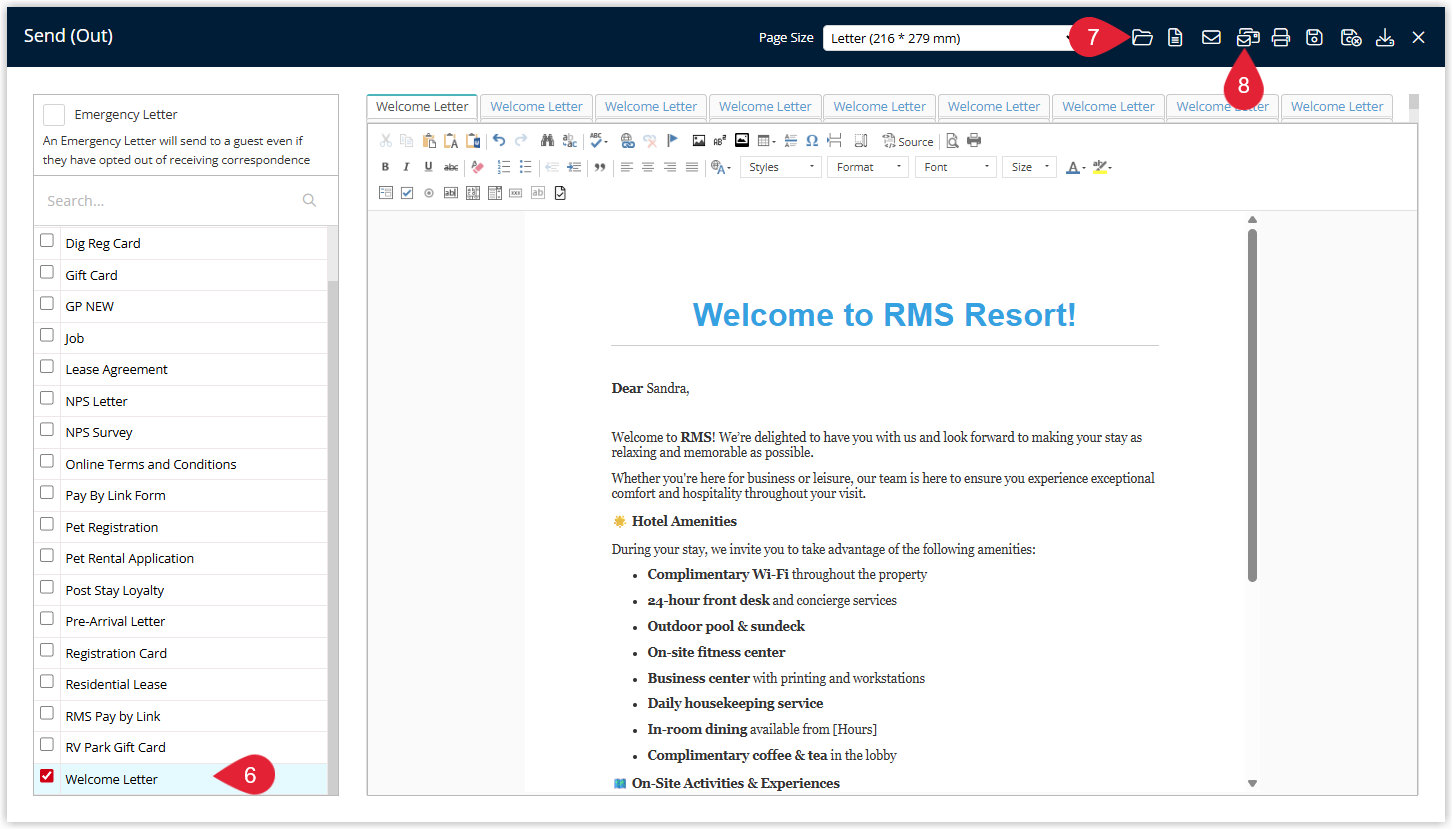Click the editor toolbar Print icon
Viewport: 1453px width, 830px height.
(x=974, y=141)
